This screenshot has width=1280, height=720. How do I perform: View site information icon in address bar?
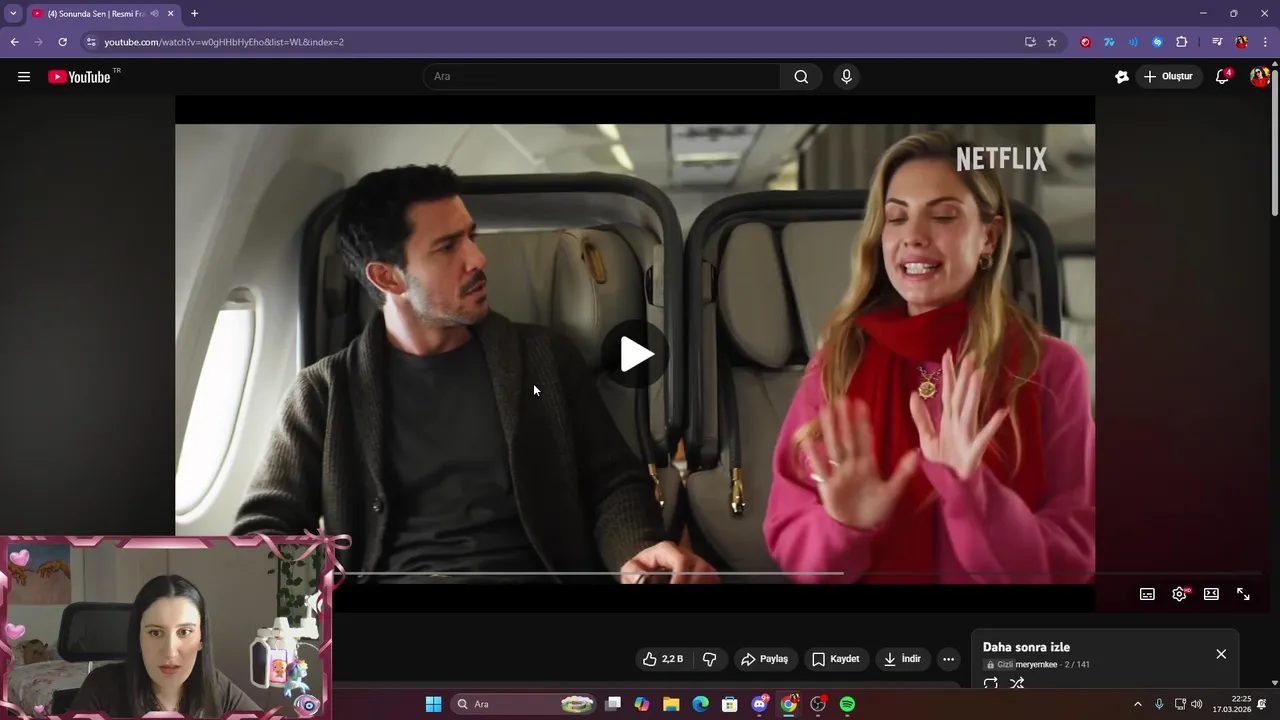tap(91, 42)
